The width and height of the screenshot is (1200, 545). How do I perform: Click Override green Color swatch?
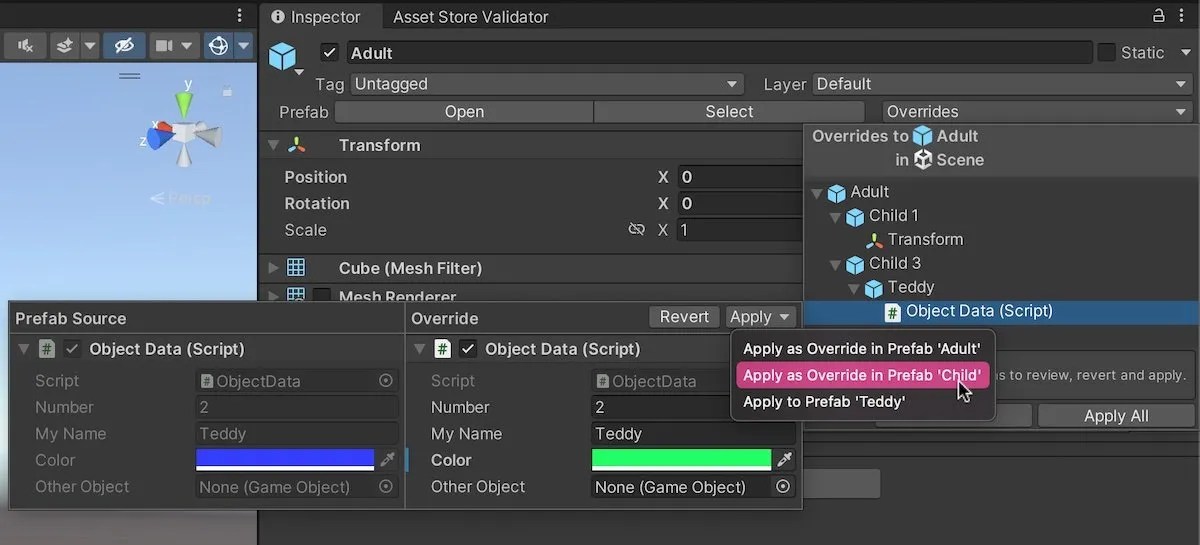pos(681,460)
